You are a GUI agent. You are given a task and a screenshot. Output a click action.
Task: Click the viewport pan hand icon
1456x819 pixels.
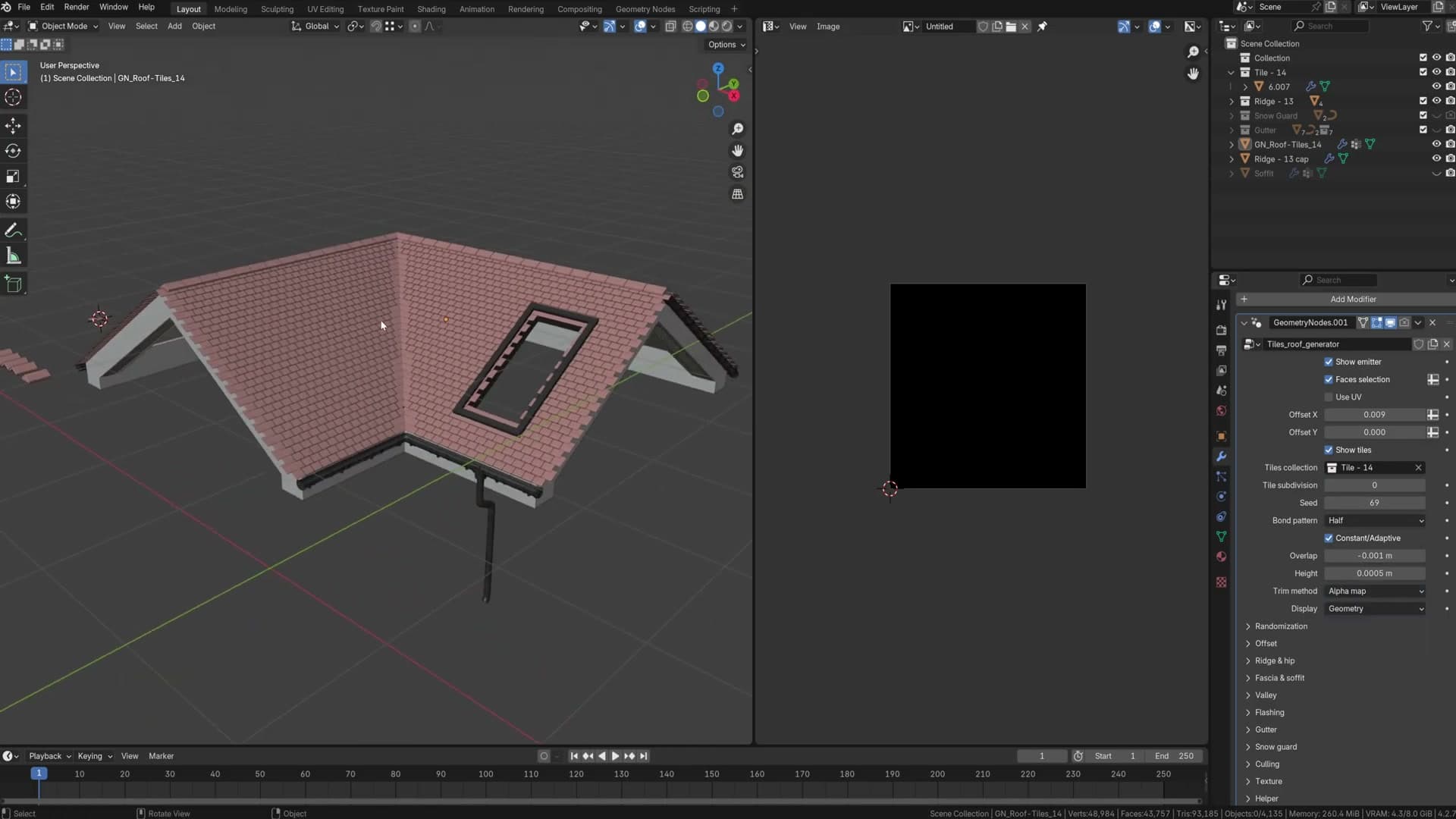[x=737, y=151]
